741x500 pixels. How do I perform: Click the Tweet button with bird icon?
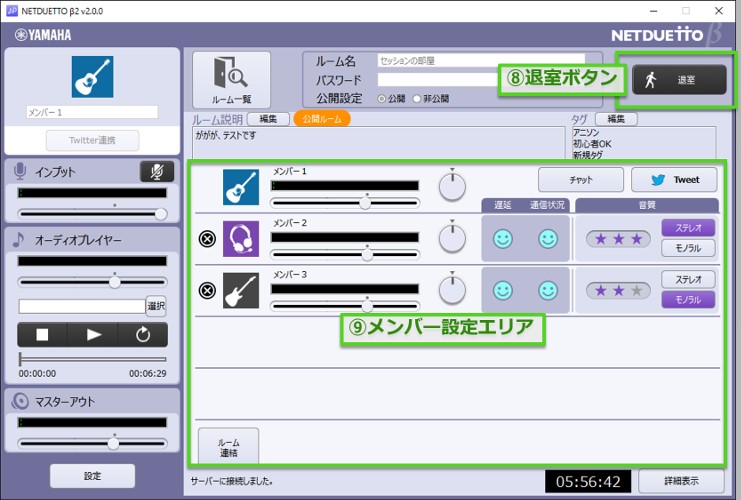click(674, 180)
